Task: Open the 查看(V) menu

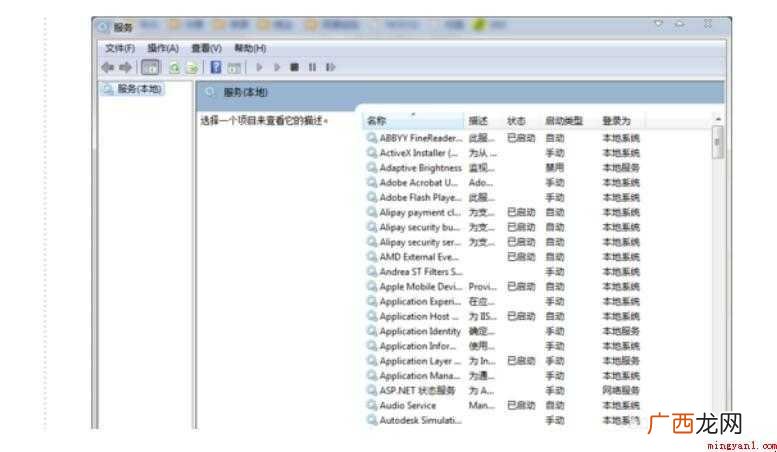Action: tap(206, 48)
